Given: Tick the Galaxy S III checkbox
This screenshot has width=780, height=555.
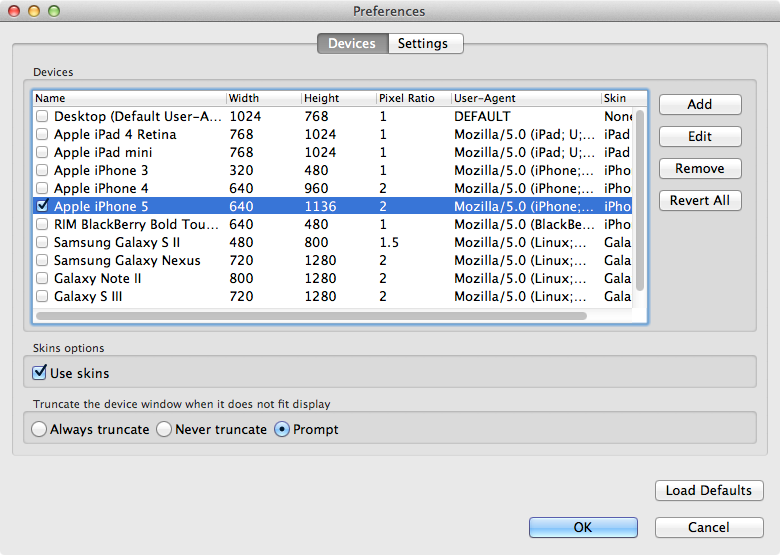Looking at the screenshot, I should click(42, 296).
